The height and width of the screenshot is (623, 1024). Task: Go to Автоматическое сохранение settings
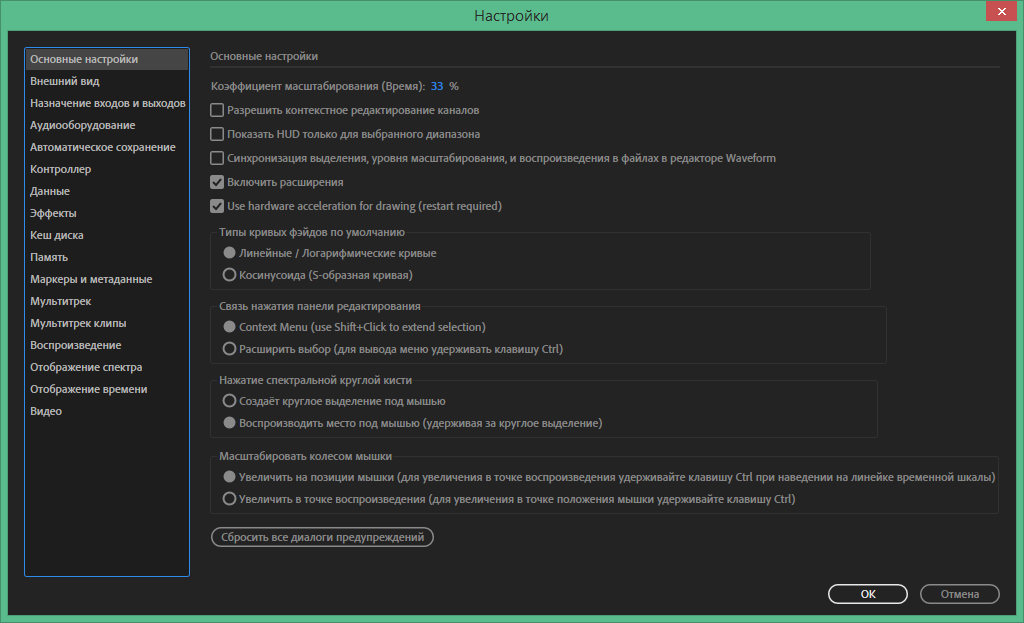(102, 147)
